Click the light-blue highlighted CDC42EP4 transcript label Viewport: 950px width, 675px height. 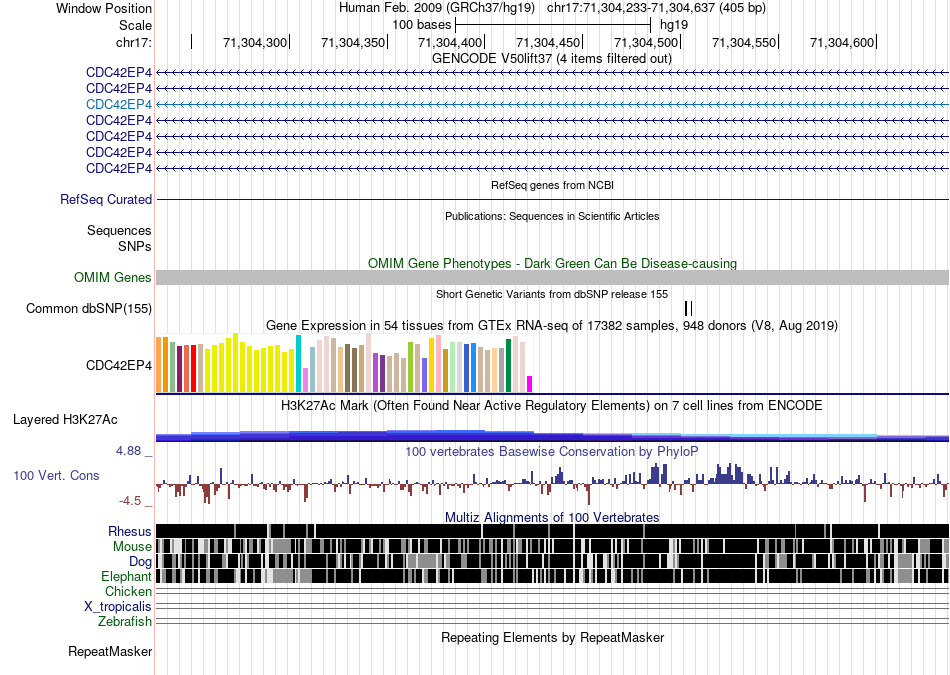(x=119, y=104)
